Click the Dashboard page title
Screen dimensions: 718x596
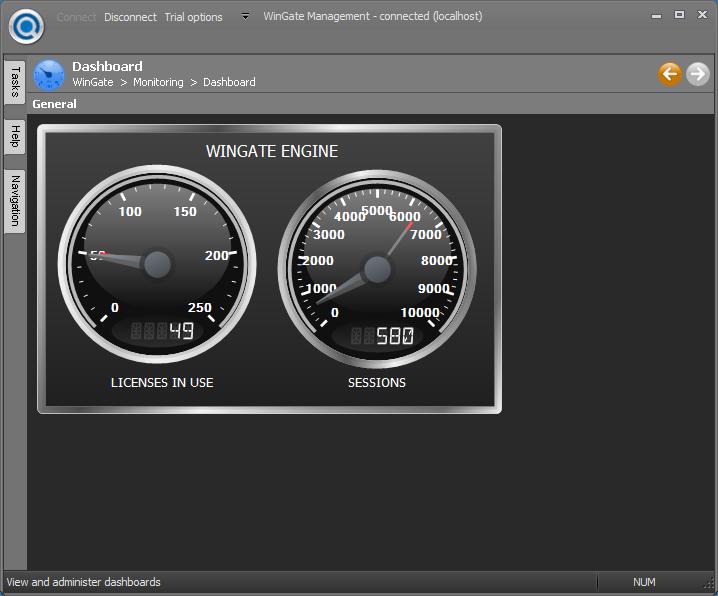tap(107, 66)
